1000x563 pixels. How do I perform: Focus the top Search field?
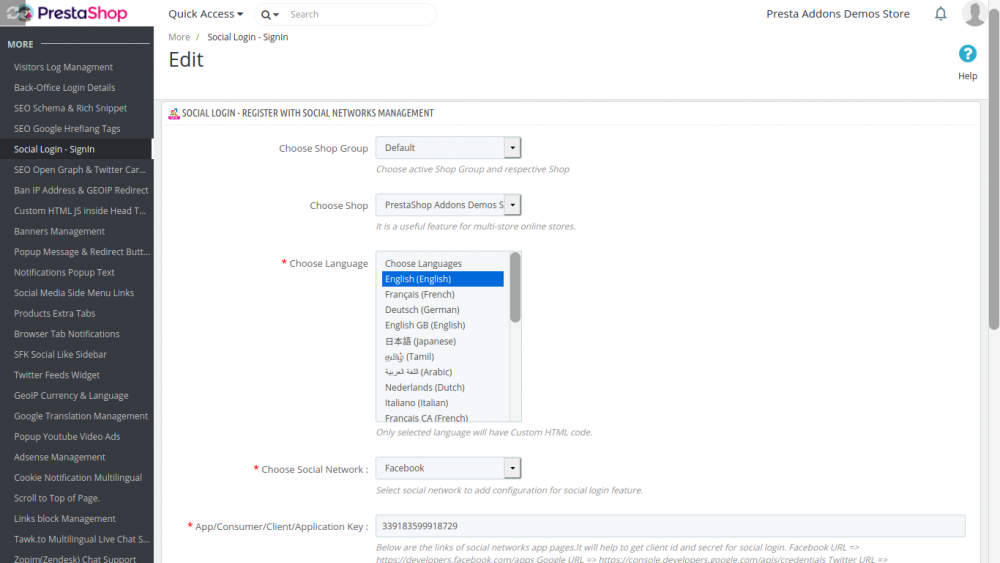coord(359,14)
